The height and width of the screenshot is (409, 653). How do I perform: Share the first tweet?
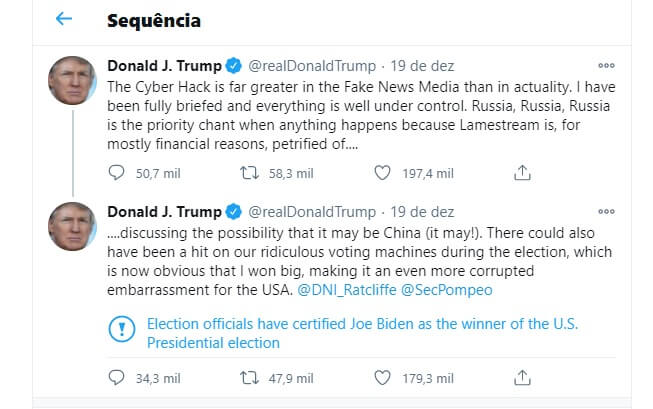(521, 173)
